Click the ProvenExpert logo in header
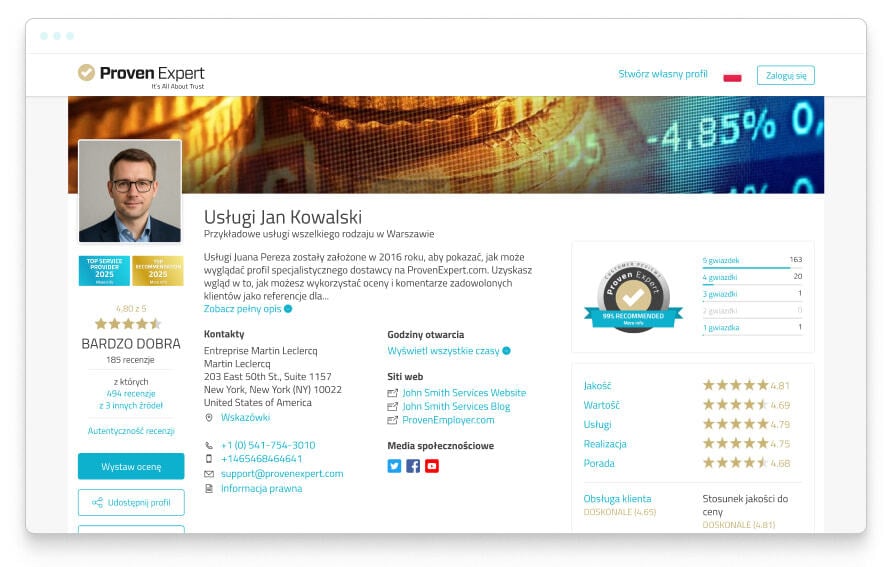The image size is (892, 567). (141, 74)
